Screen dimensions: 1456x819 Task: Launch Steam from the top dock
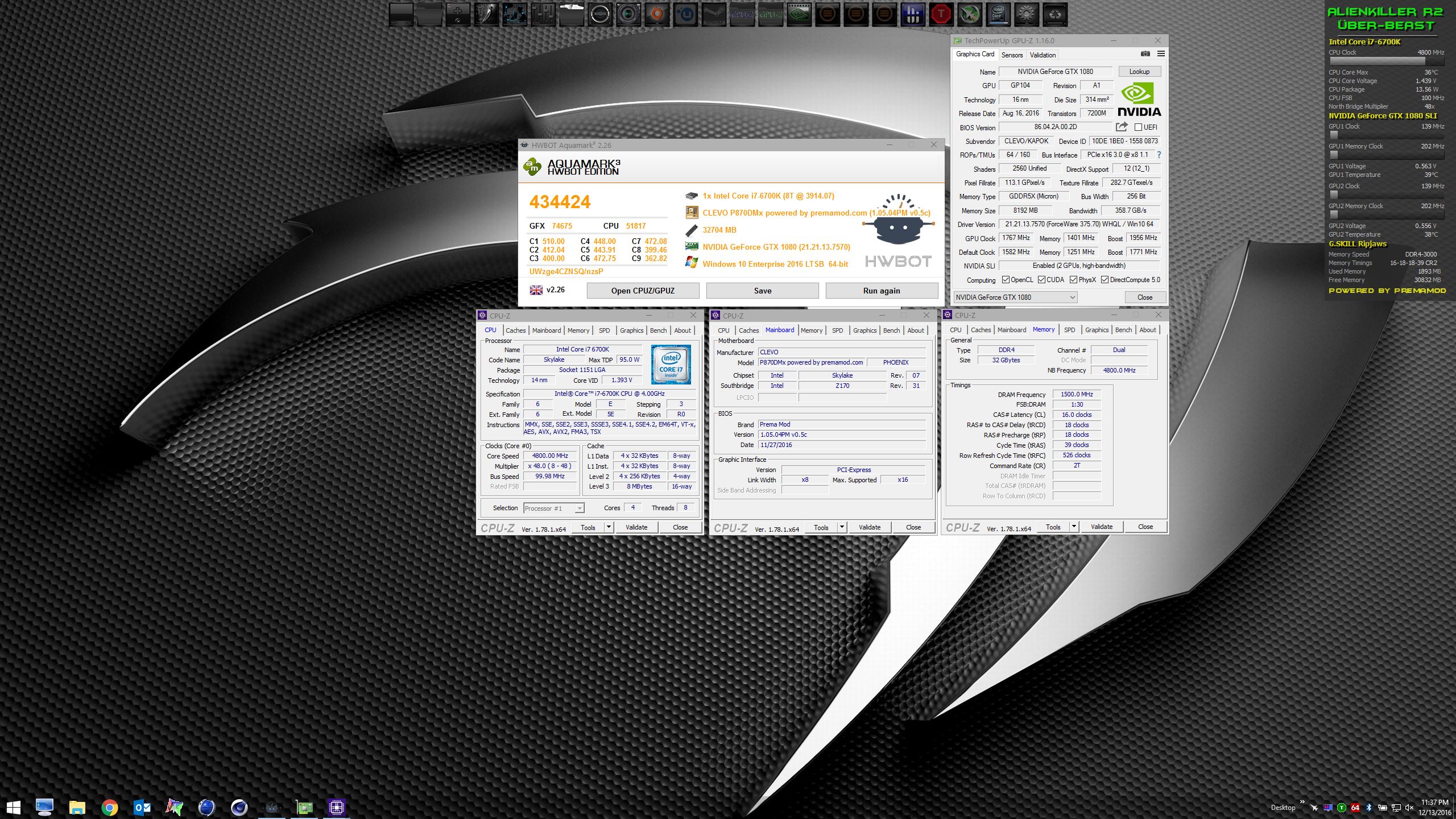714,15
